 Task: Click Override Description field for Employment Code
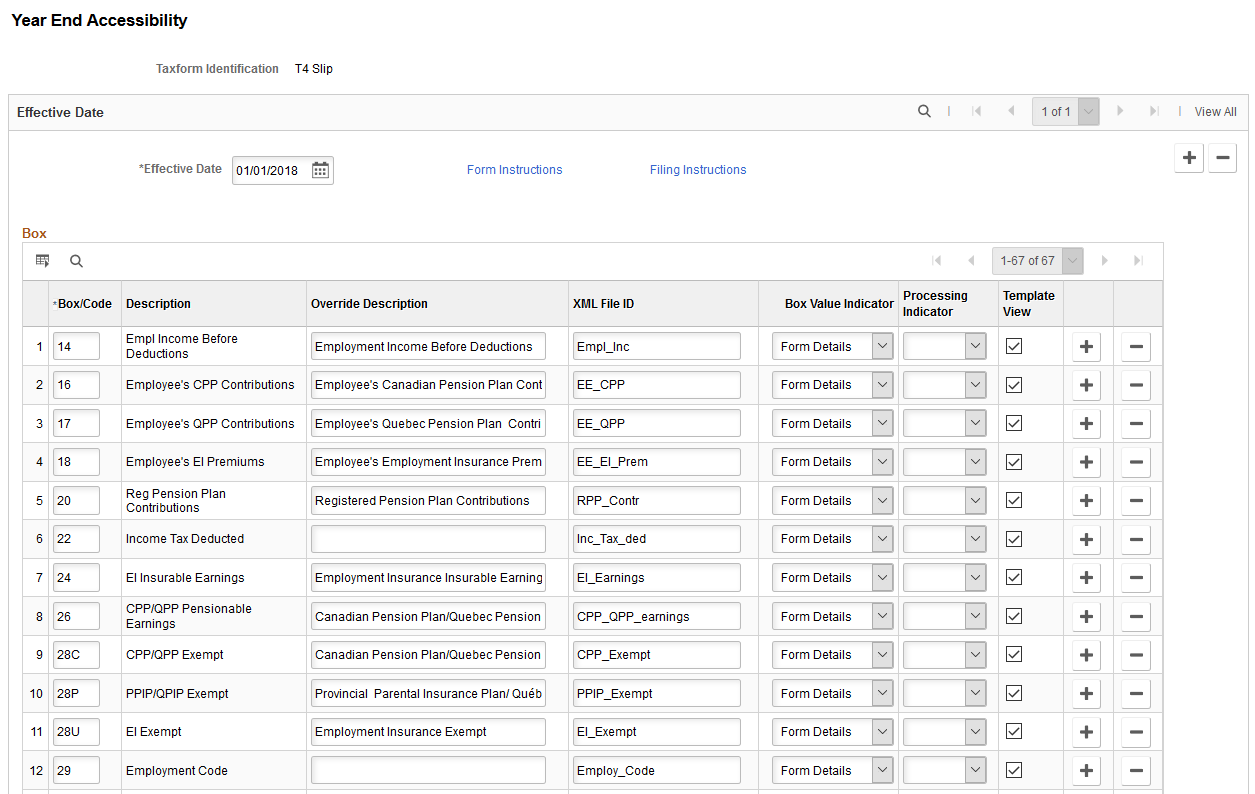(x=428, y=771)
